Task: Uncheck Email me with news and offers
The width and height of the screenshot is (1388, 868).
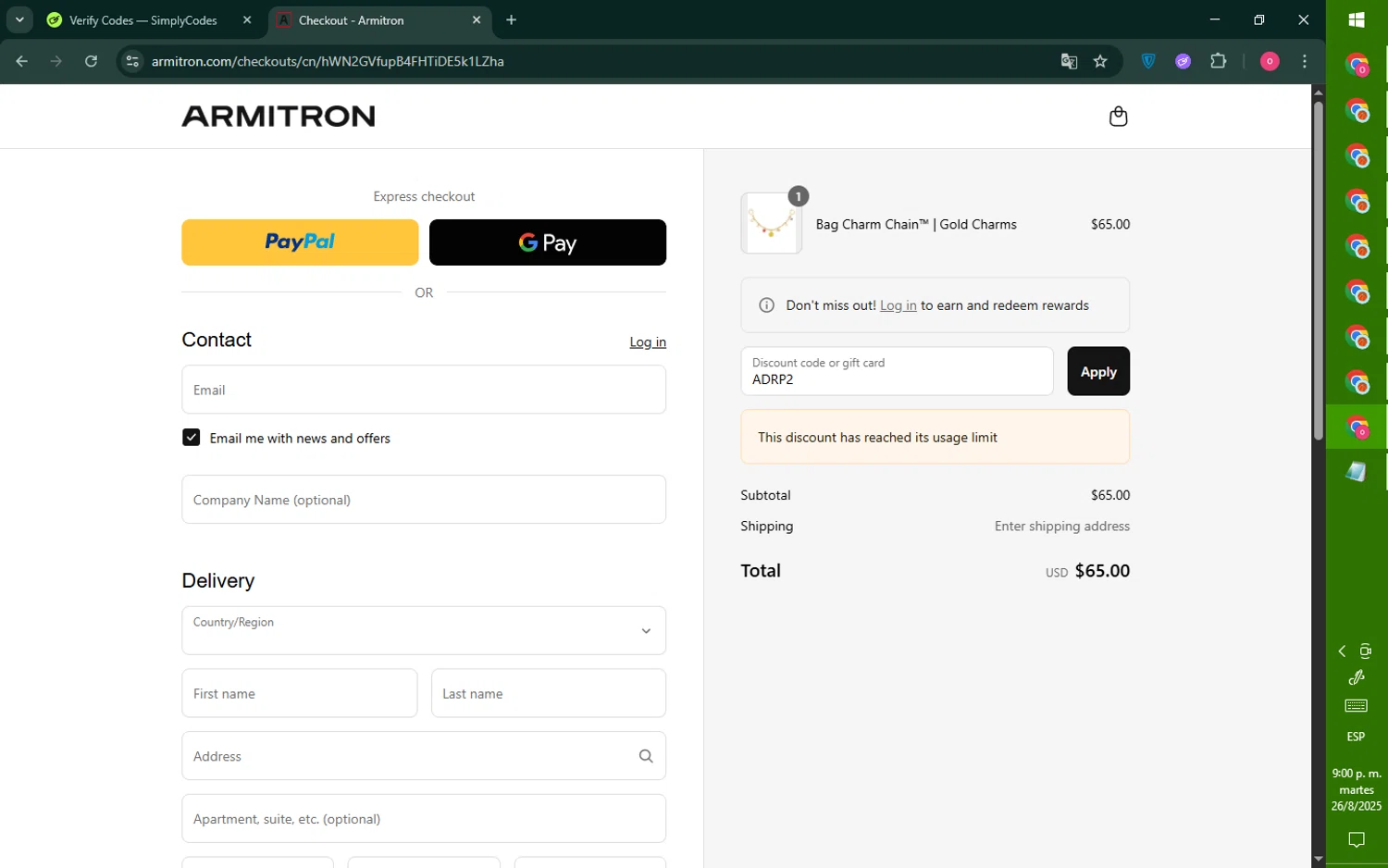Action: click(x=192, y=438)
